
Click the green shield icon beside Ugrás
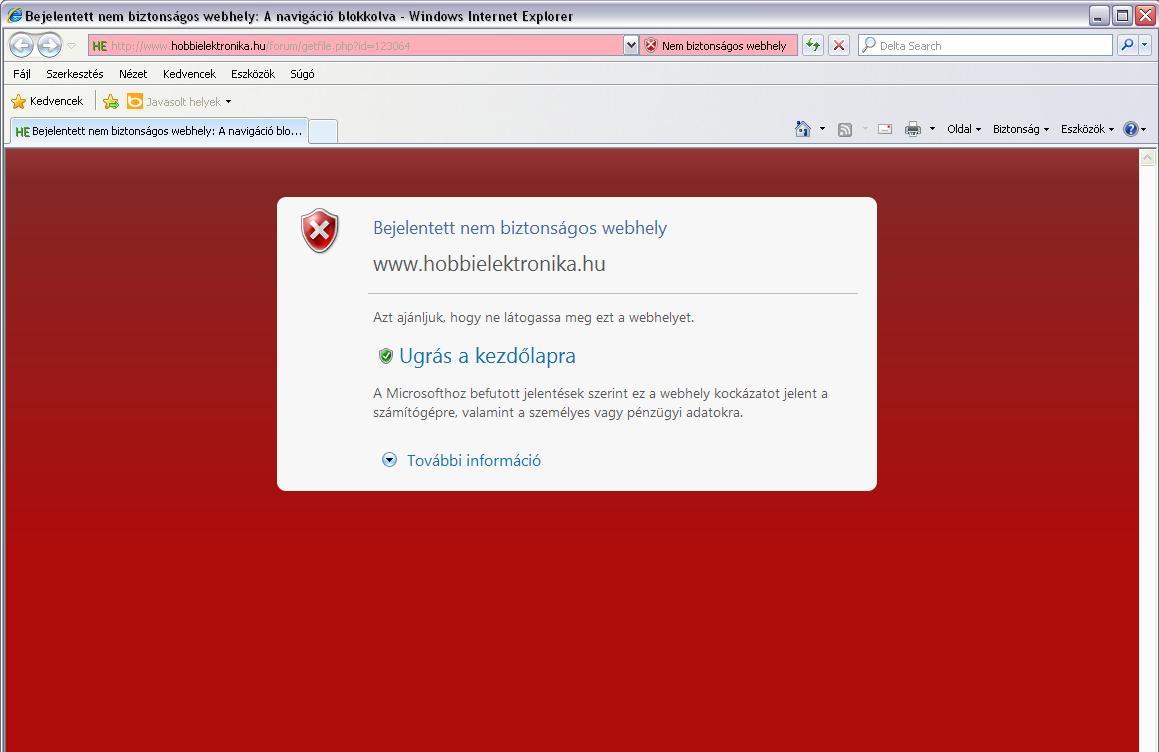pyautogui.click(x=386, y=356)
